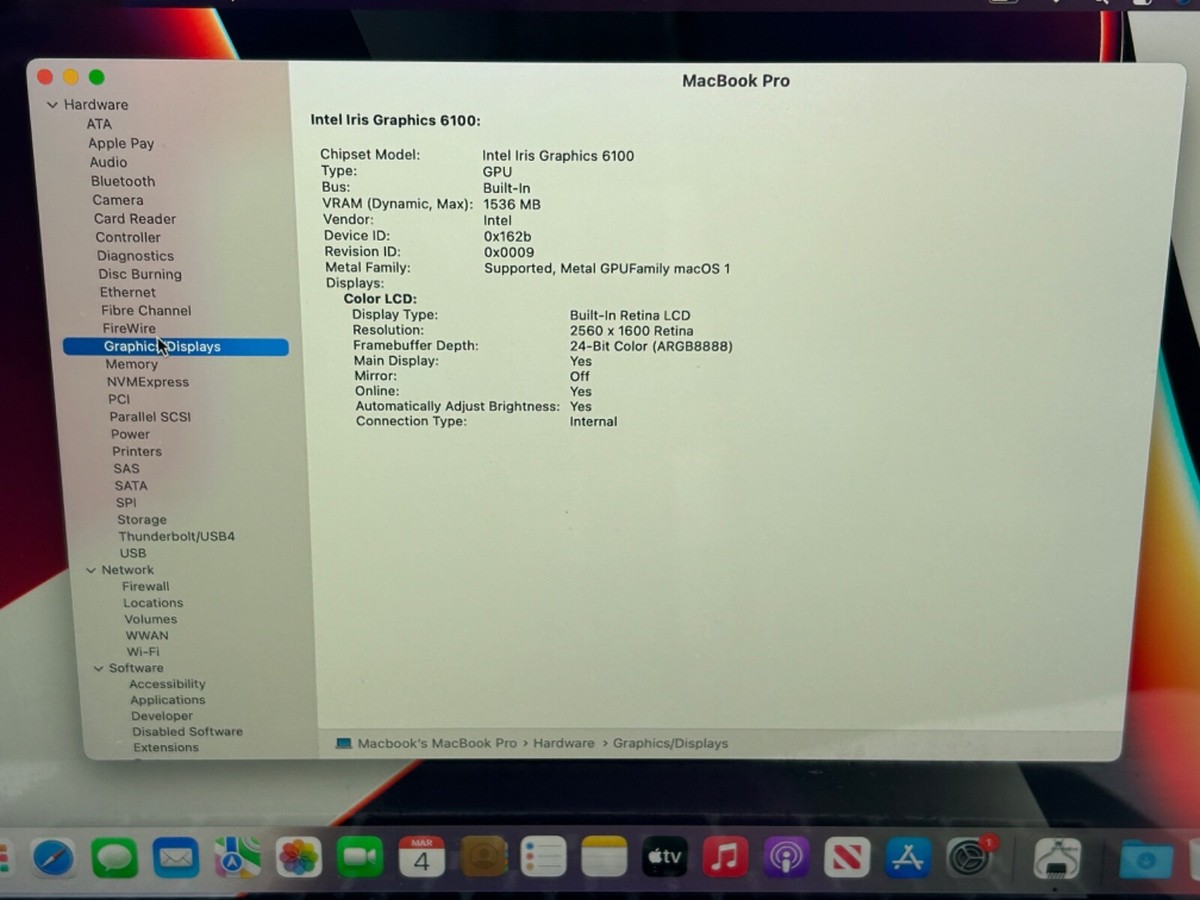The image size is (1200, 900).
Task: Select Printers in the sidebar
Action: click(x=137, y=452)
